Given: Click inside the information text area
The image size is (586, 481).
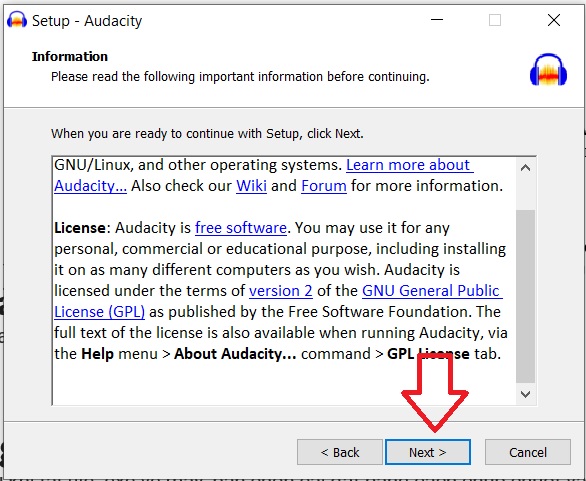Looking at the screenshot, I should coord(284,280).
